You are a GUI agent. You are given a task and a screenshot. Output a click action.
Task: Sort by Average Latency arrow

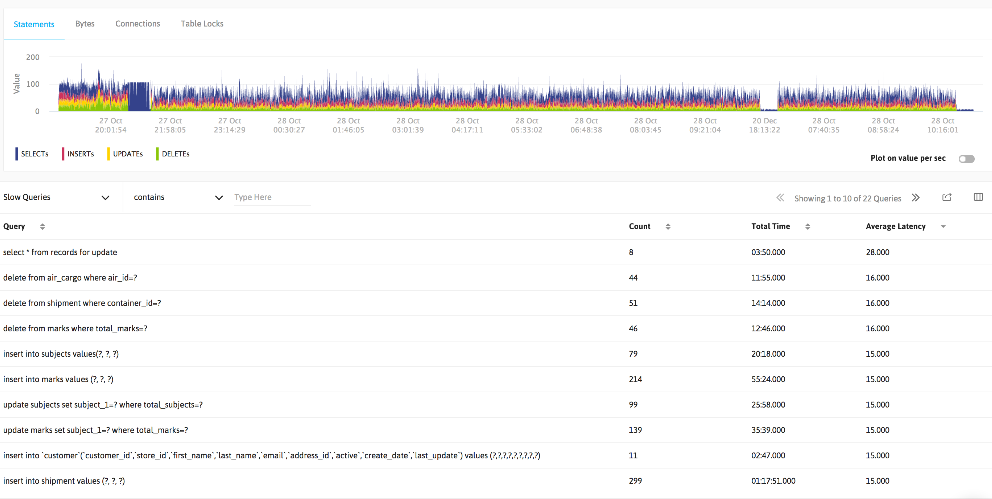pyautogui.click(x=943, y=226)
